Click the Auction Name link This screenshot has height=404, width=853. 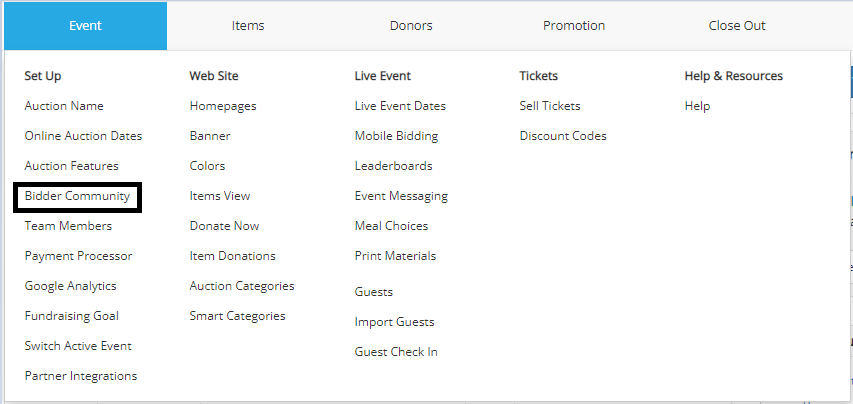click(64, 106)
